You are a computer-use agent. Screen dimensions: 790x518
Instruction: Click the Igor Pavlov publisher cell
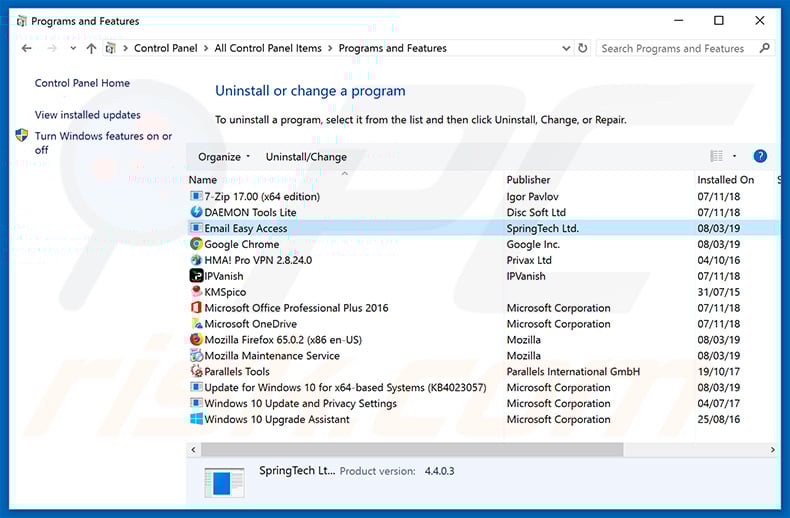pyautogui.click(x=533, y=197)
